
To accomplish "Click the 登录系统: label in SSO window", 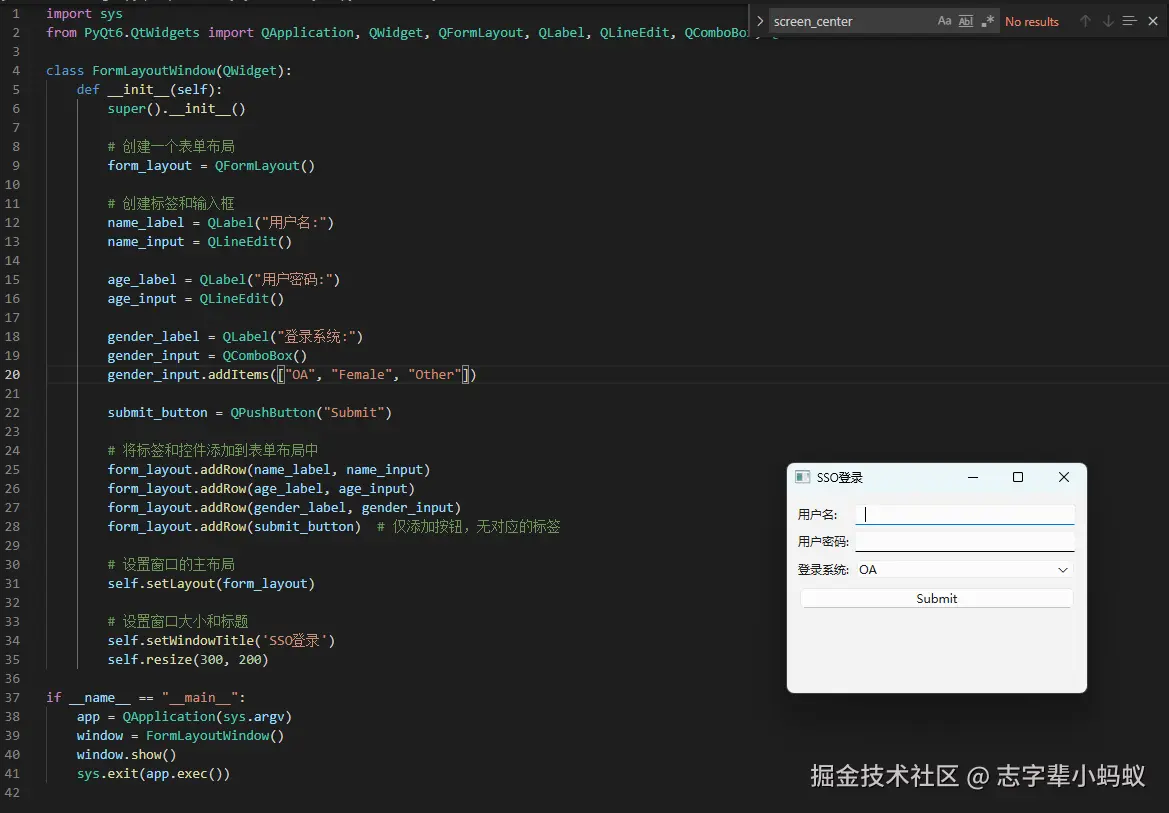I will tap(824, 570).
